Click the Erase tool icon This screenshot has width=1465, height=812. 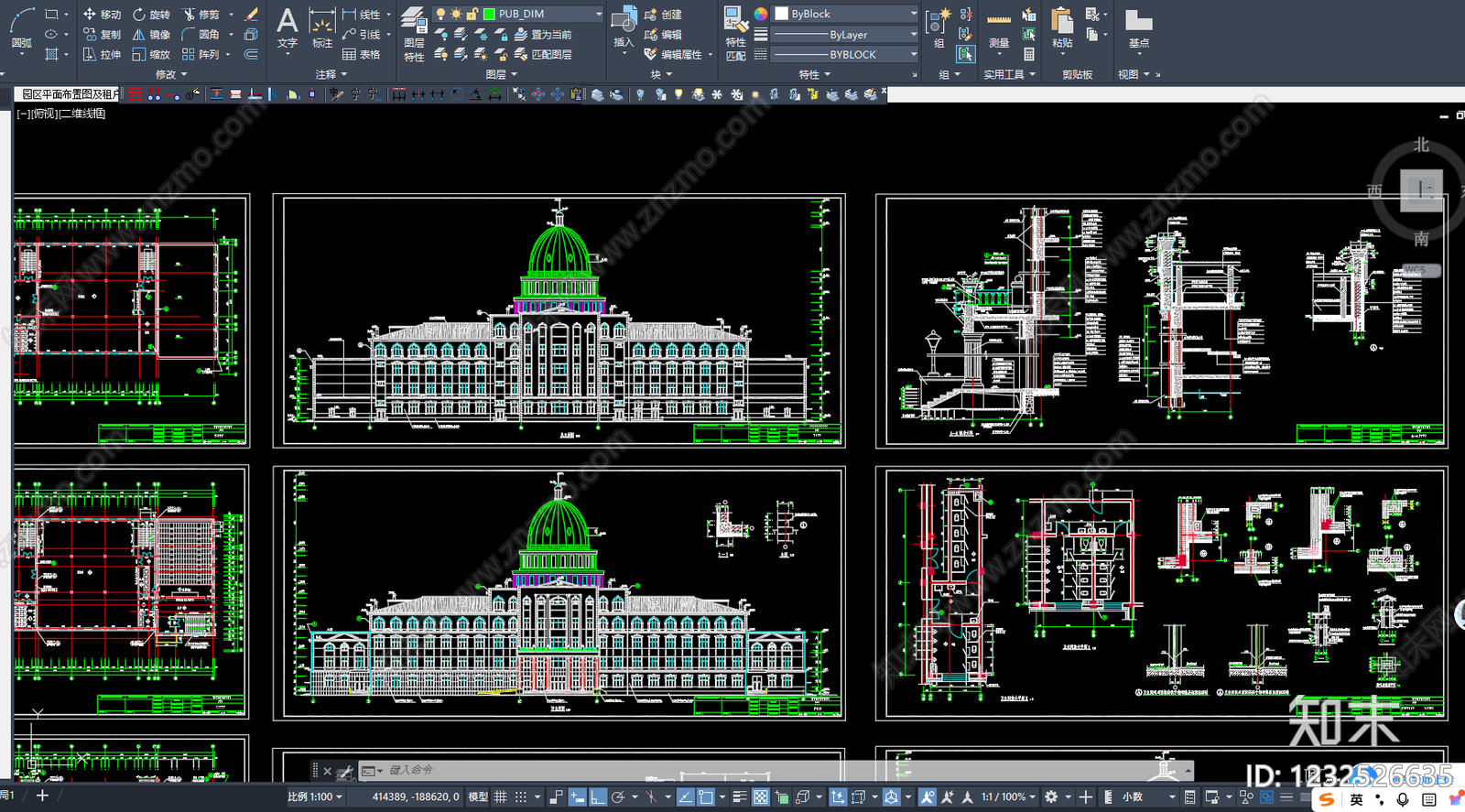[251, 15]
